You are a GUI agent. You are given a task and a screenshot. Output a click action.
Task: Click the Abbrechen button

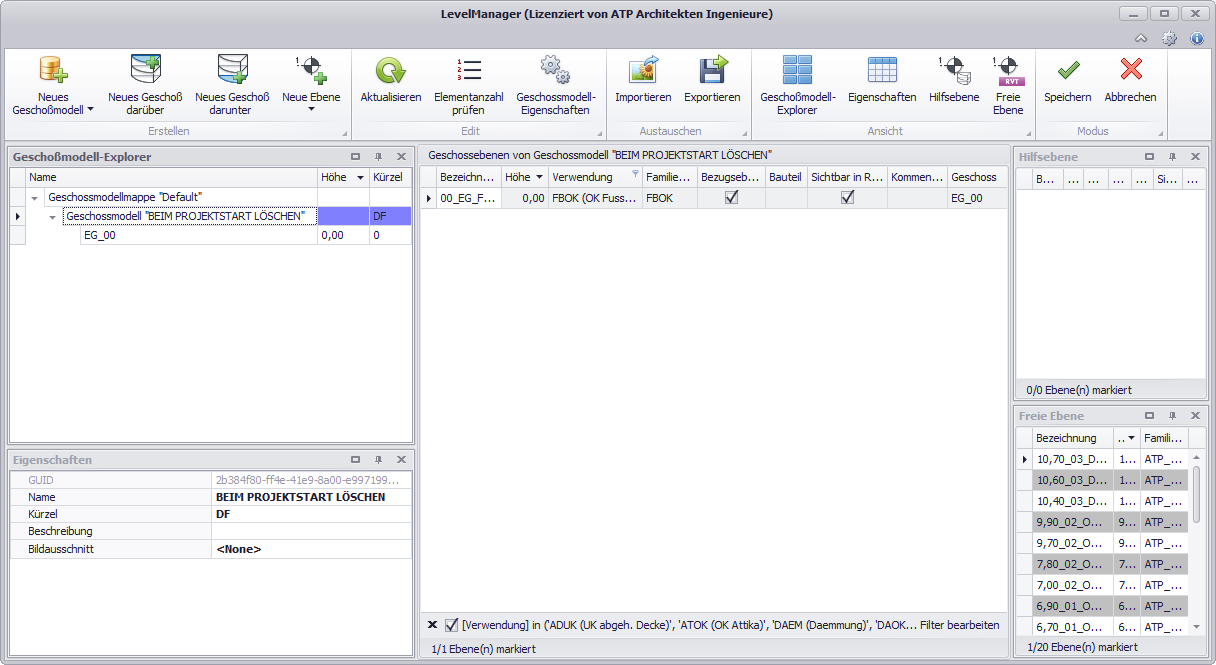[1130, 80]
